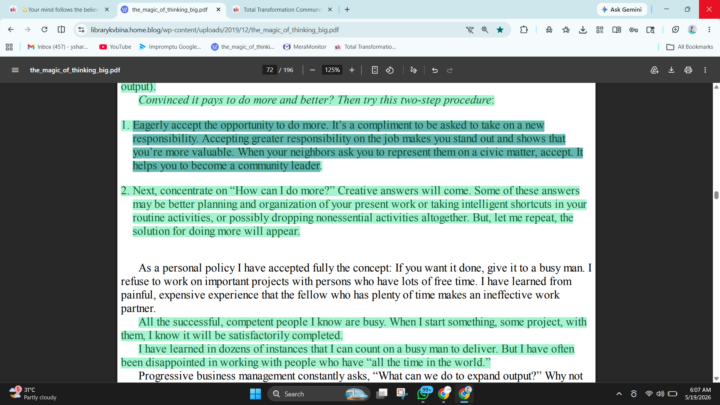The image size is (720, 405).
Task: Open the split view icon beside reload
Action: click(x=61, y=30)
